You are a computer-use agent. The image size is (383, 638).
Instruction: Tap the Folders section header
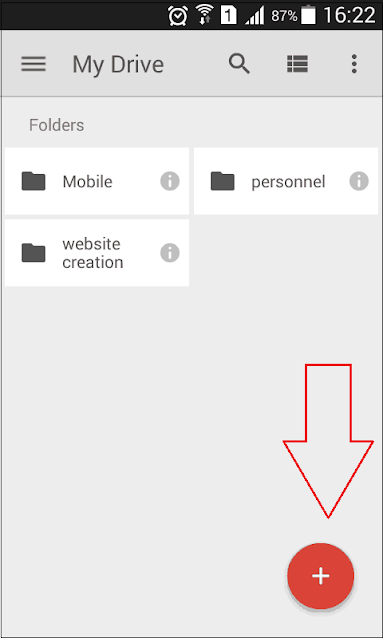coord(57,125)
